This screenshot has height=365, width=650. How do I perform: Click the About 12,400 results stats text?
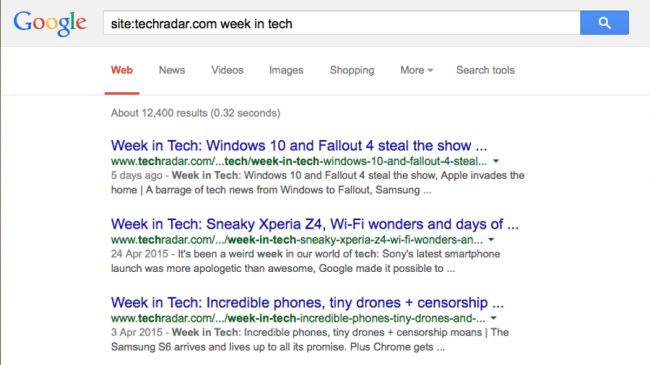pos(195,113)
